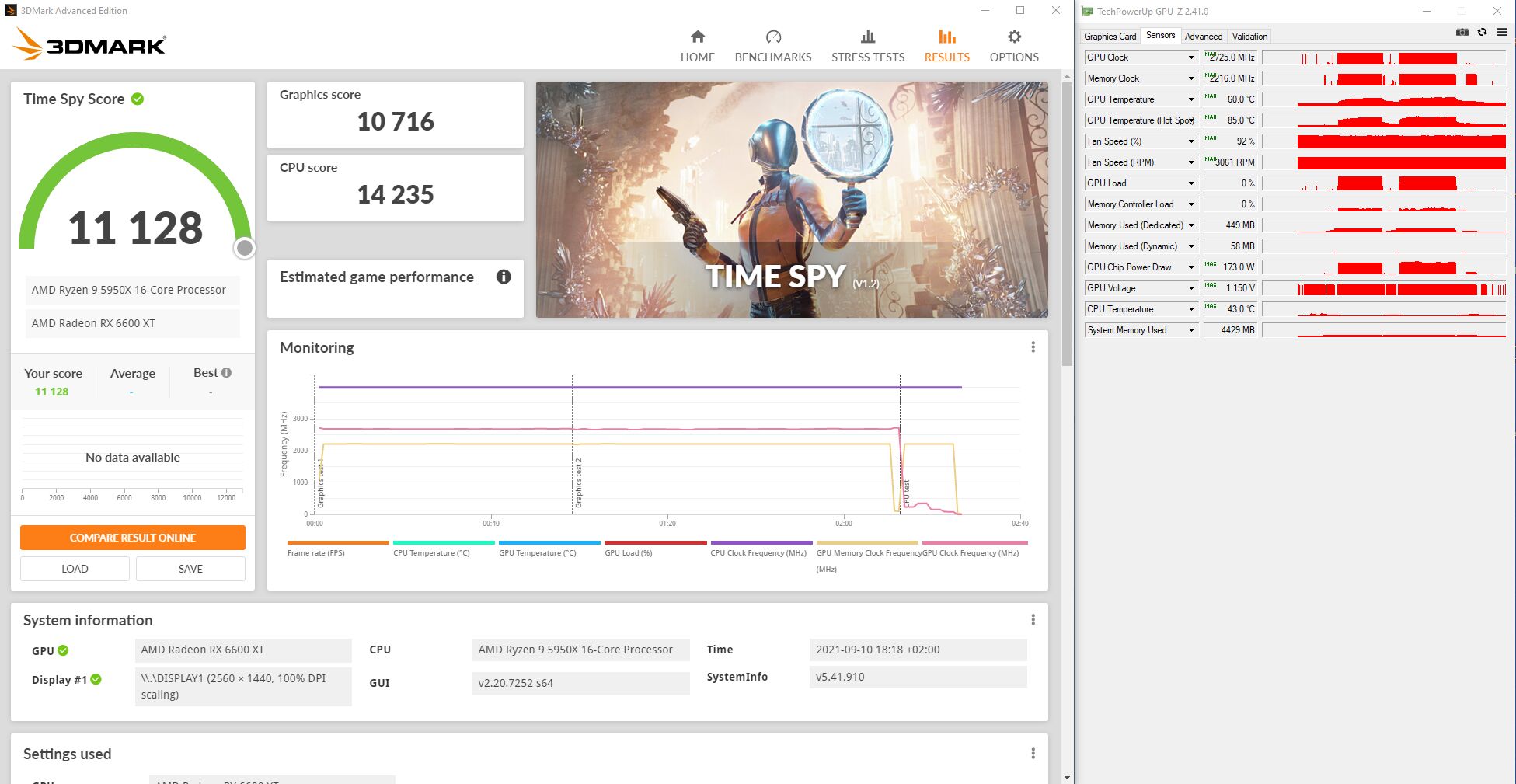The image size is (1516, 784).
Task: Open the GPU-Z Validation tab
Action: point(1249,37)
